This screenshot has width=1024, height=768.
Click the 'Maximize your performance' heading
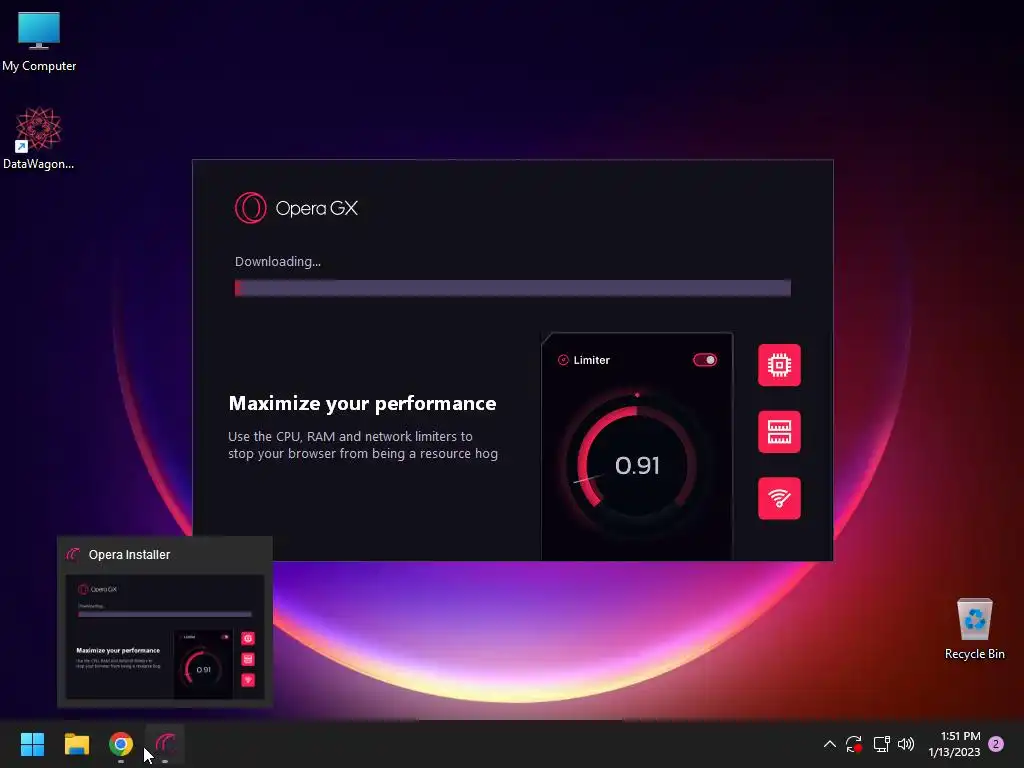point(362,404)
